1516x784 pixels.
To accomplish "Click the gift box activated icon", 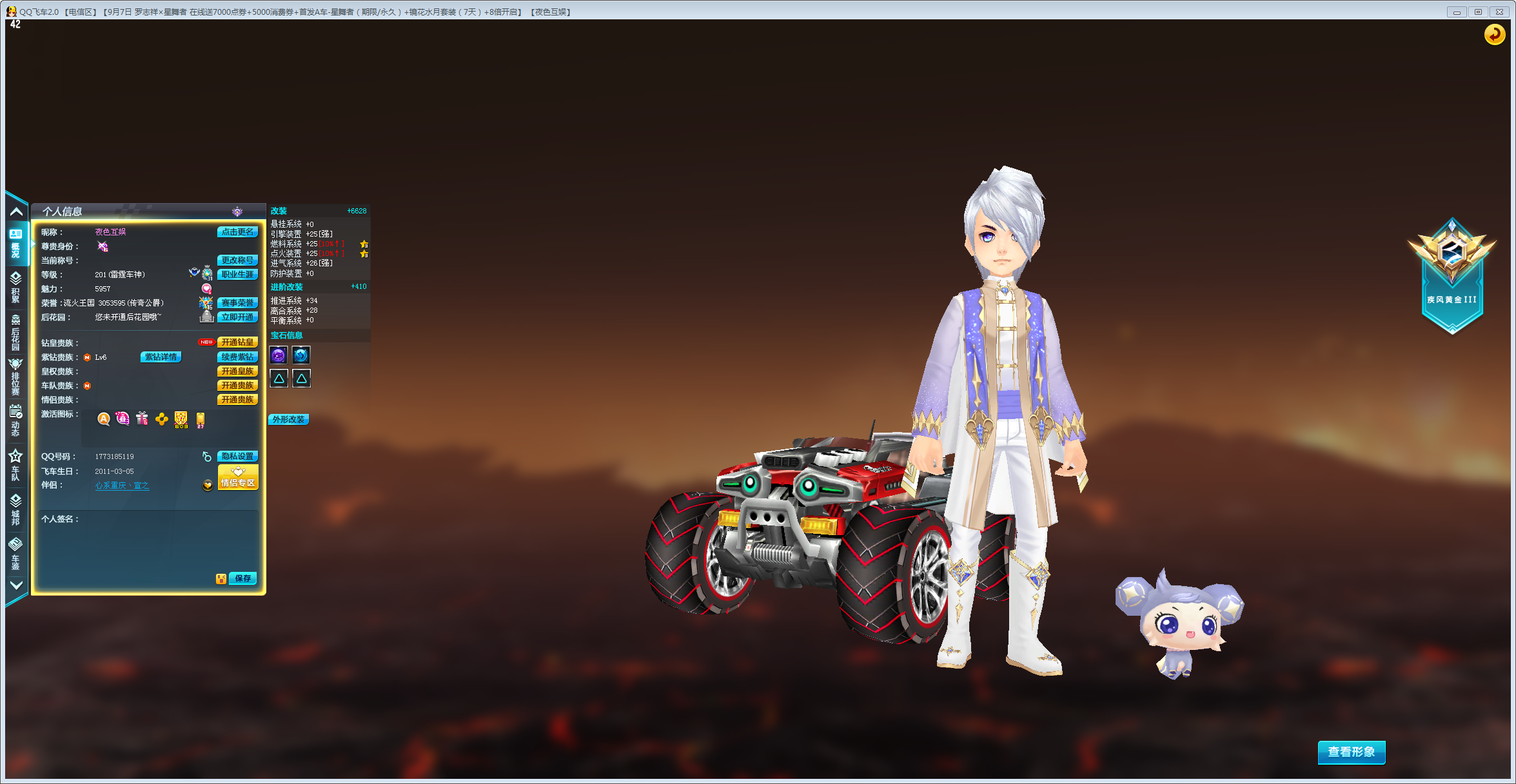I will coord(143,419).
